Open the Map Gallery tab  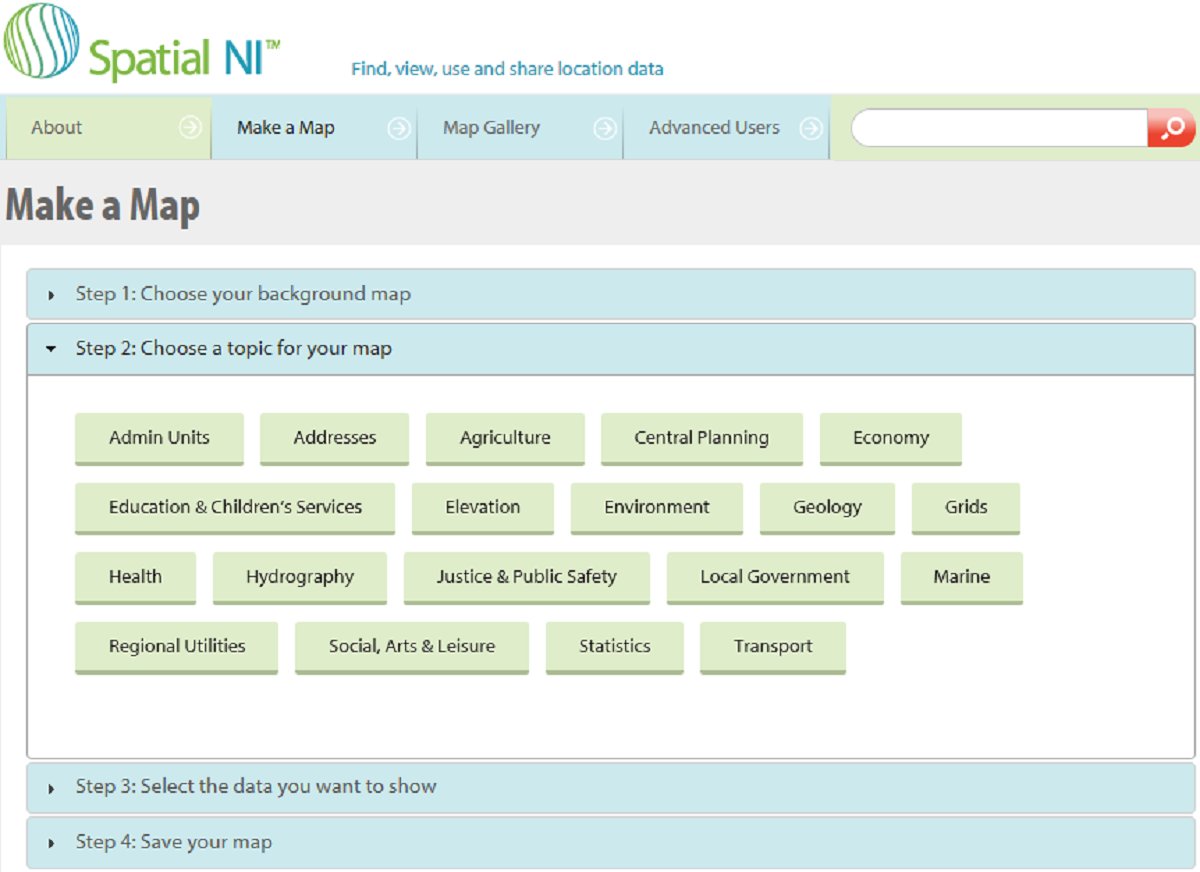tap(520, 128)
